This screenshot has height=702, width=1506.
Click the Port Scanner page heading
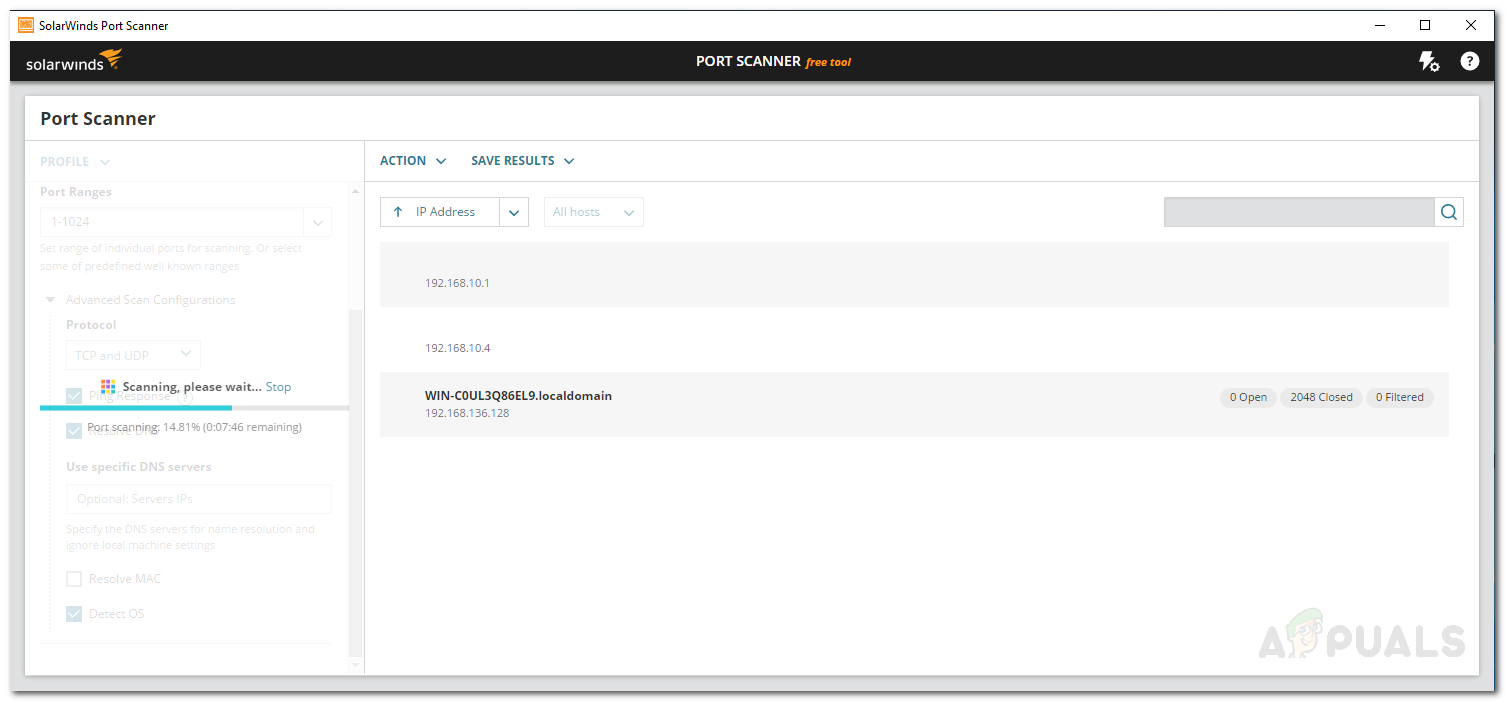pyautogui.click(x=98, y=118)
